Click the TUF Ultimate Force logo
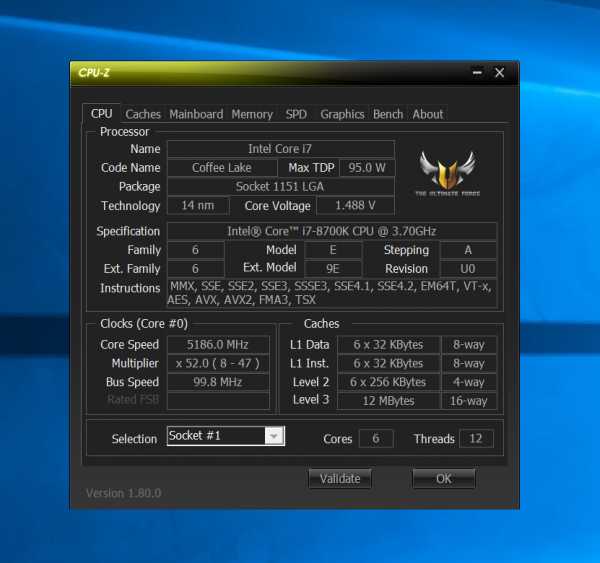 (447, 174)
